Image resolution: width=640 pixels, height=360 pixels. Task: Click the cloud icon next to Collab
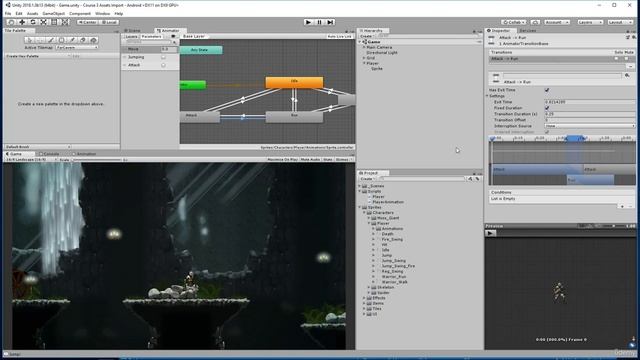click(536, 22)
